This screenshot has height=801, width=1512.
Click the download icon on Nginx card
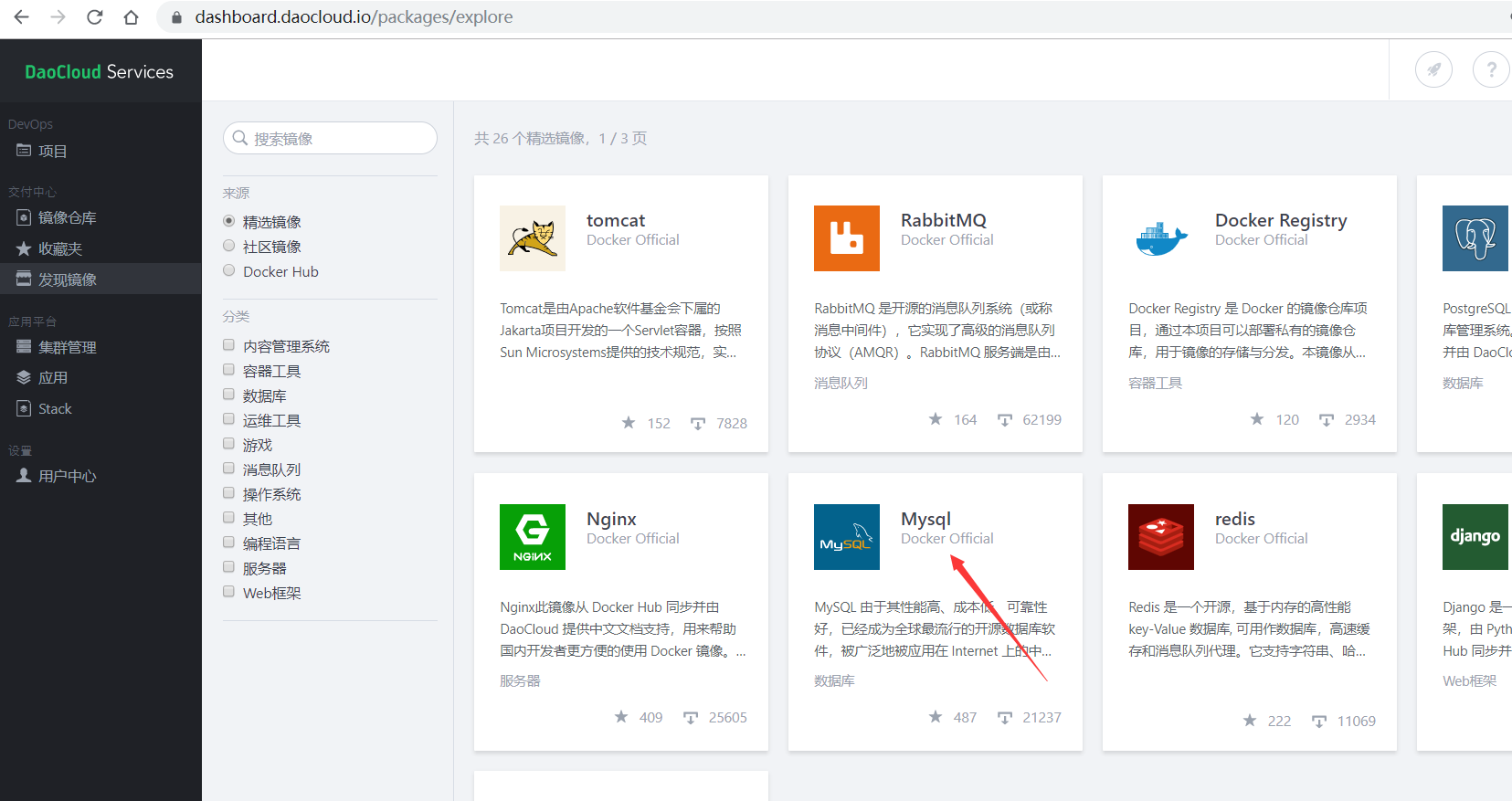coord(691,717)
